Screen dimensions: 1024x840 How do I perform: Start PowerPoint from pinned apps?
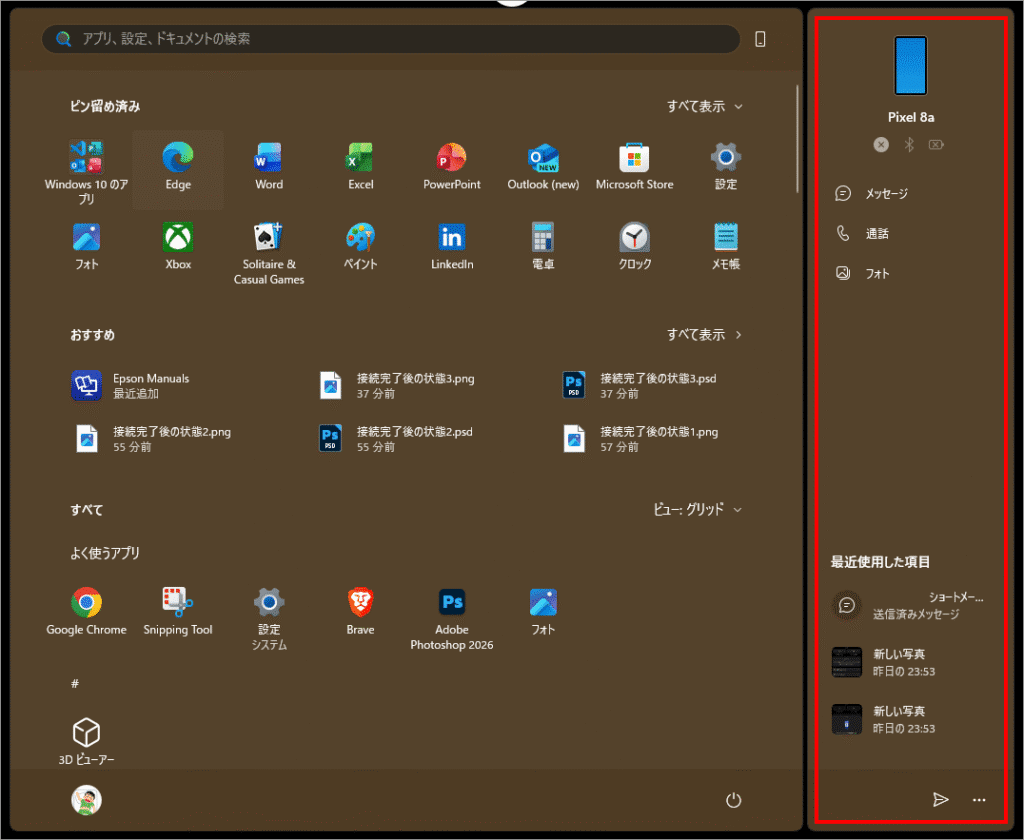point(451,167)
